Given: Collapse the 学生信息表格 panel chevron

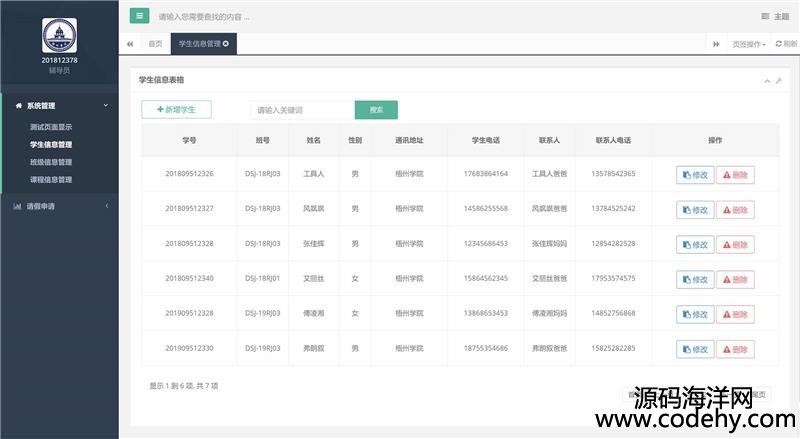Looking at the screenshot, I should pyautogui.click(x=767, y=80).
